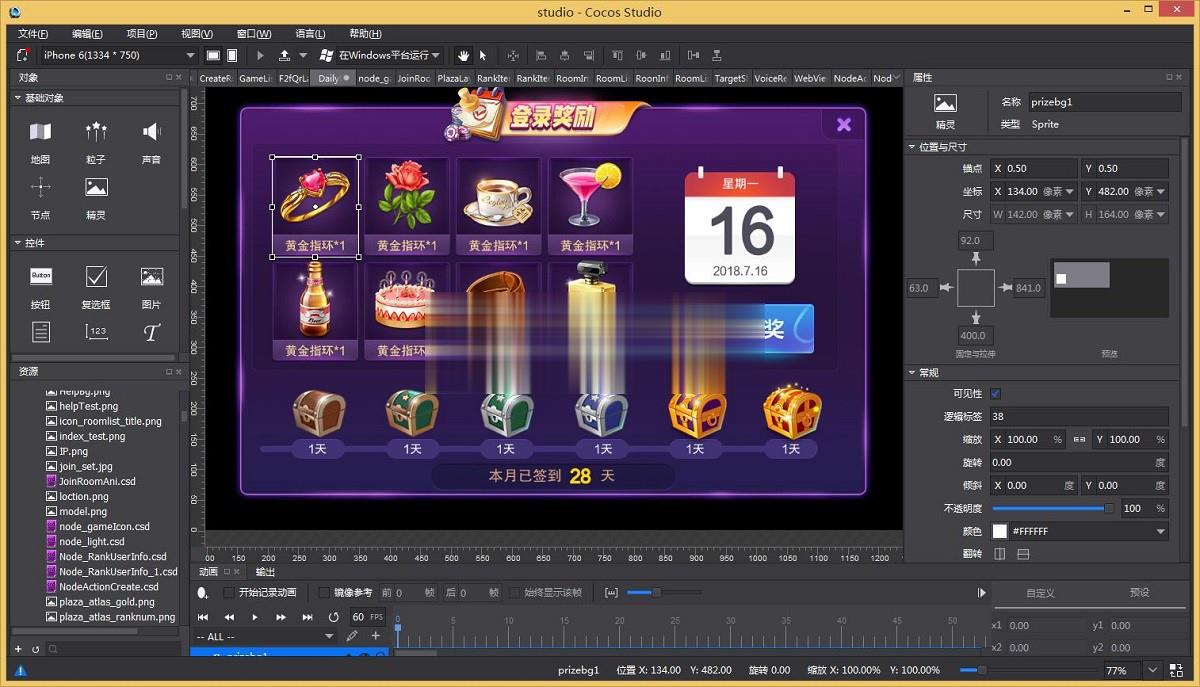This screenshot has width=1200, height=687.
Task: Activate the hand pan tool in toolbar
Action: [463, 55]
